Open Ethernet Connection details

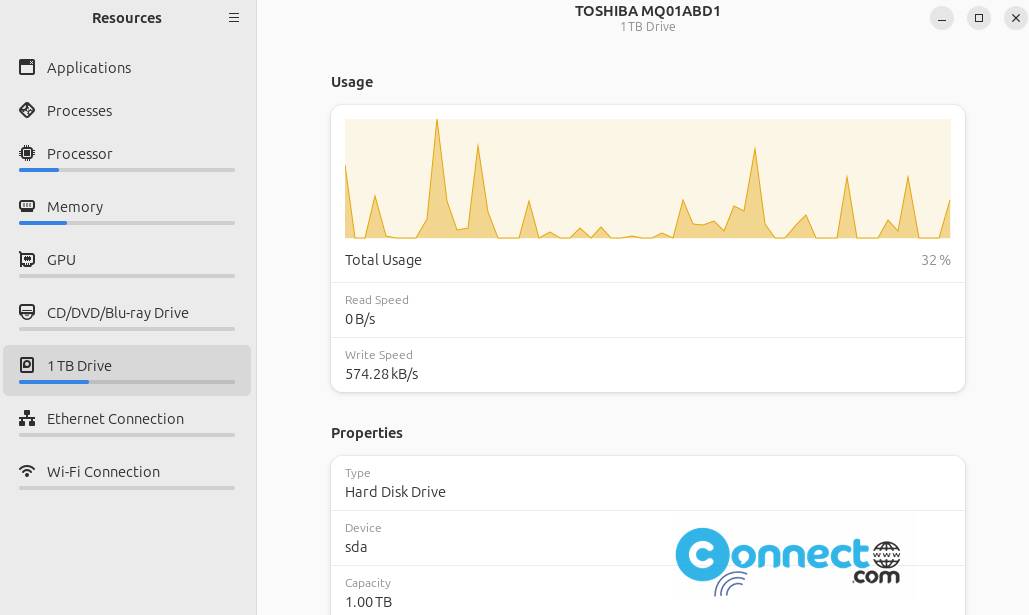click(127, 424)
